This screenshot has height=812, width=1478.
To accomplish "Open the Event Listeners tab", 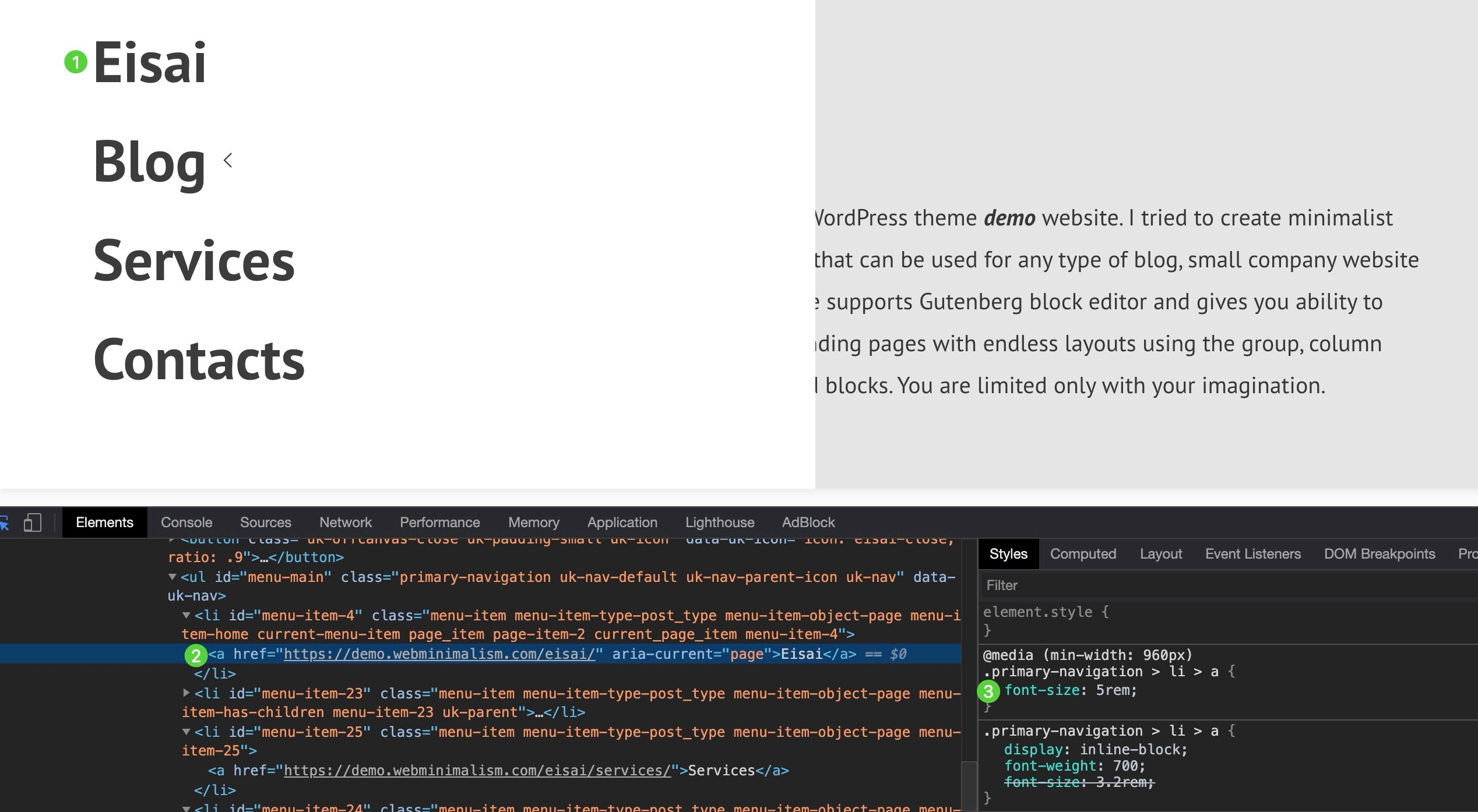I will pyautogui.click(x=1252, y=554).
